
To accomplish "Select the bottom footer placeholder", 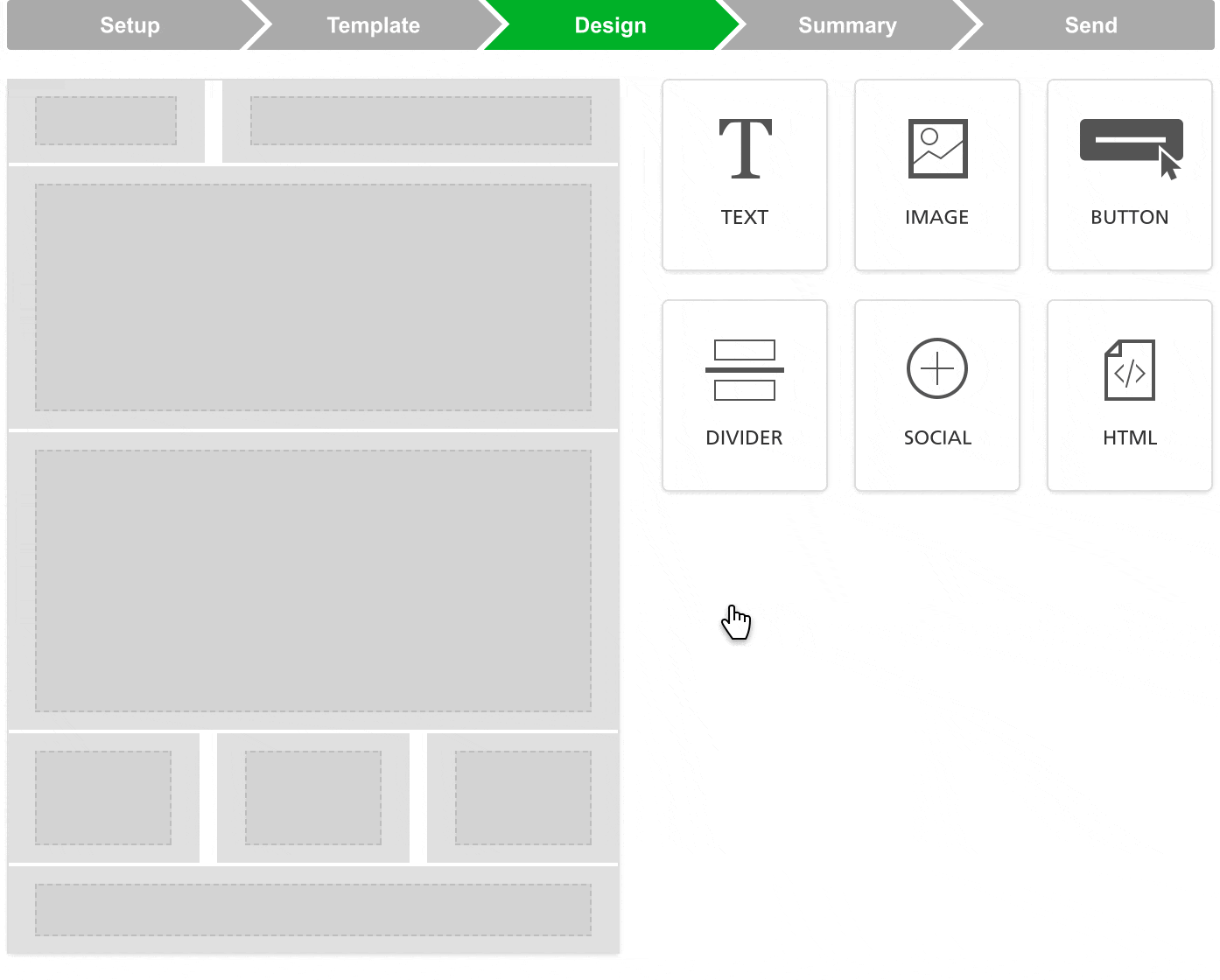I will pos(313,910).
